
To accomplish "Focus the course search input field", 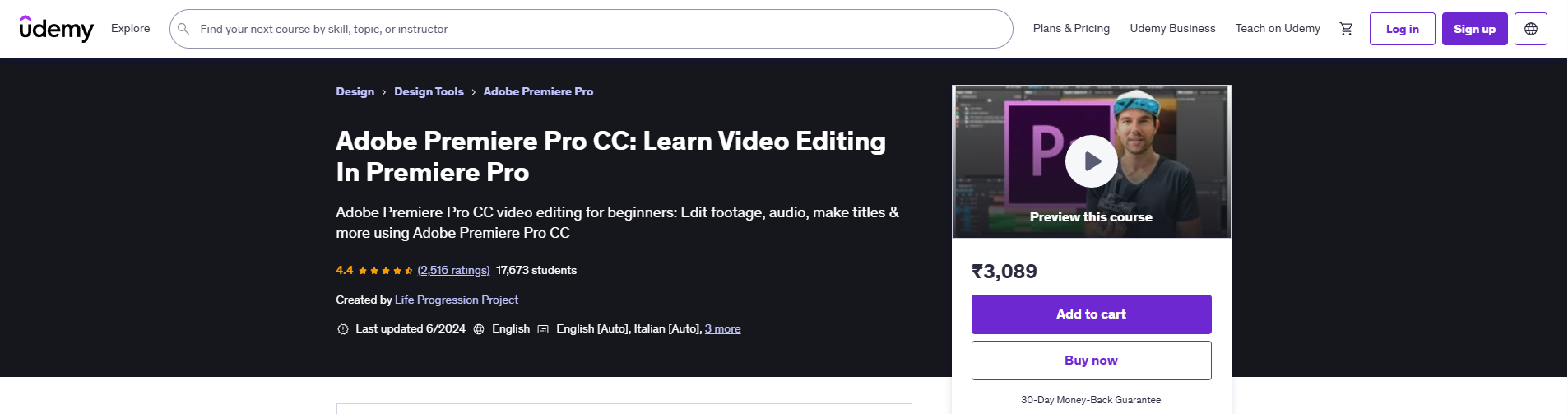I will (591, 29).
